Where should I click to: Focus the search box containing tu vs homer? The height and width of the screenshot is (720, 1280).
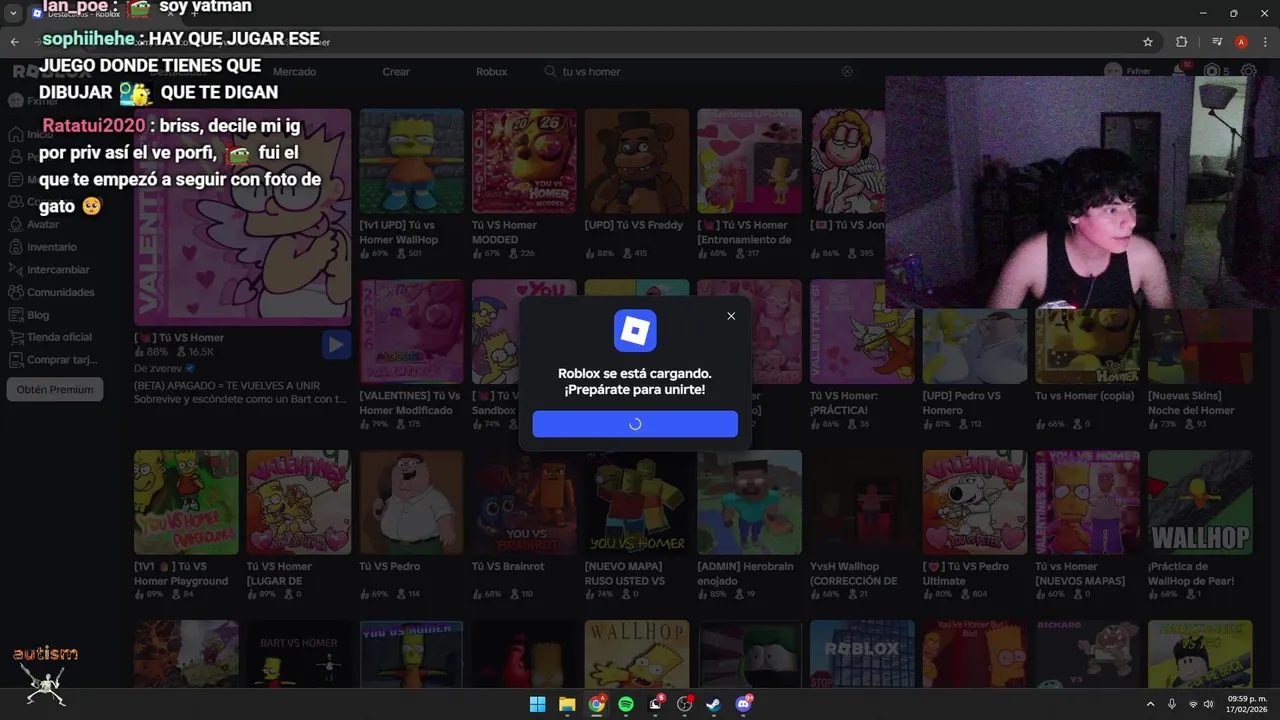(x=700, y=72)
